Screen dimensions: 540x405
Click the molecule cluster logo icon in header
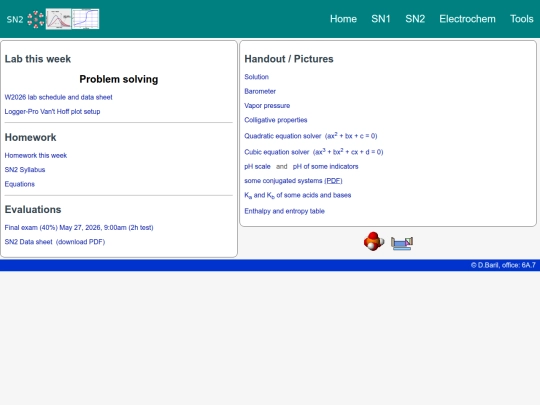click(35, 19)
